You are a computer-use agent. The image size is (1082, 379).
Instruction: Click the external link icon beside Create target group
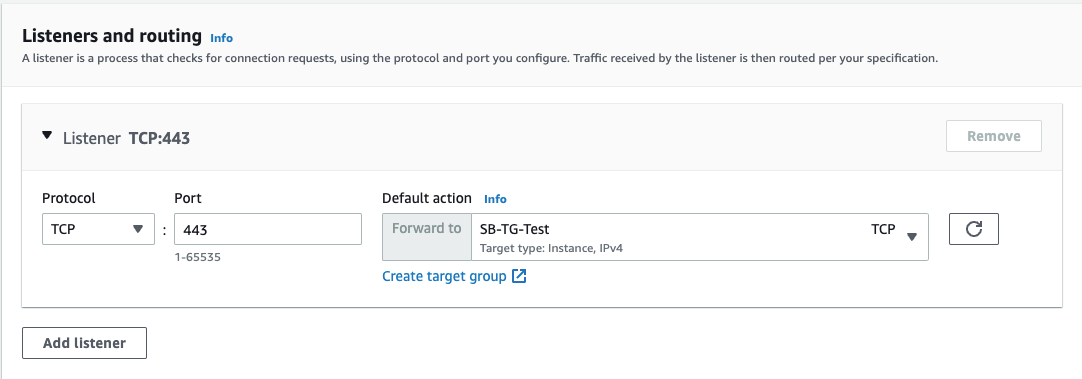520,276
